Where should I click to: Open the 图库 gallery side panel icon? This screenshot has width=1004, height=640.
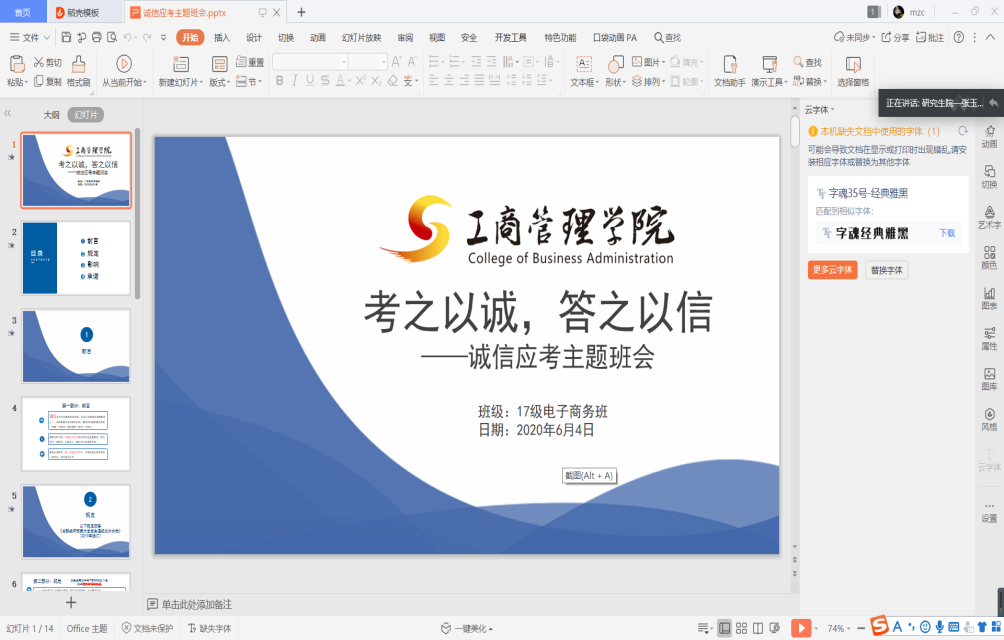tap(989, 379)
